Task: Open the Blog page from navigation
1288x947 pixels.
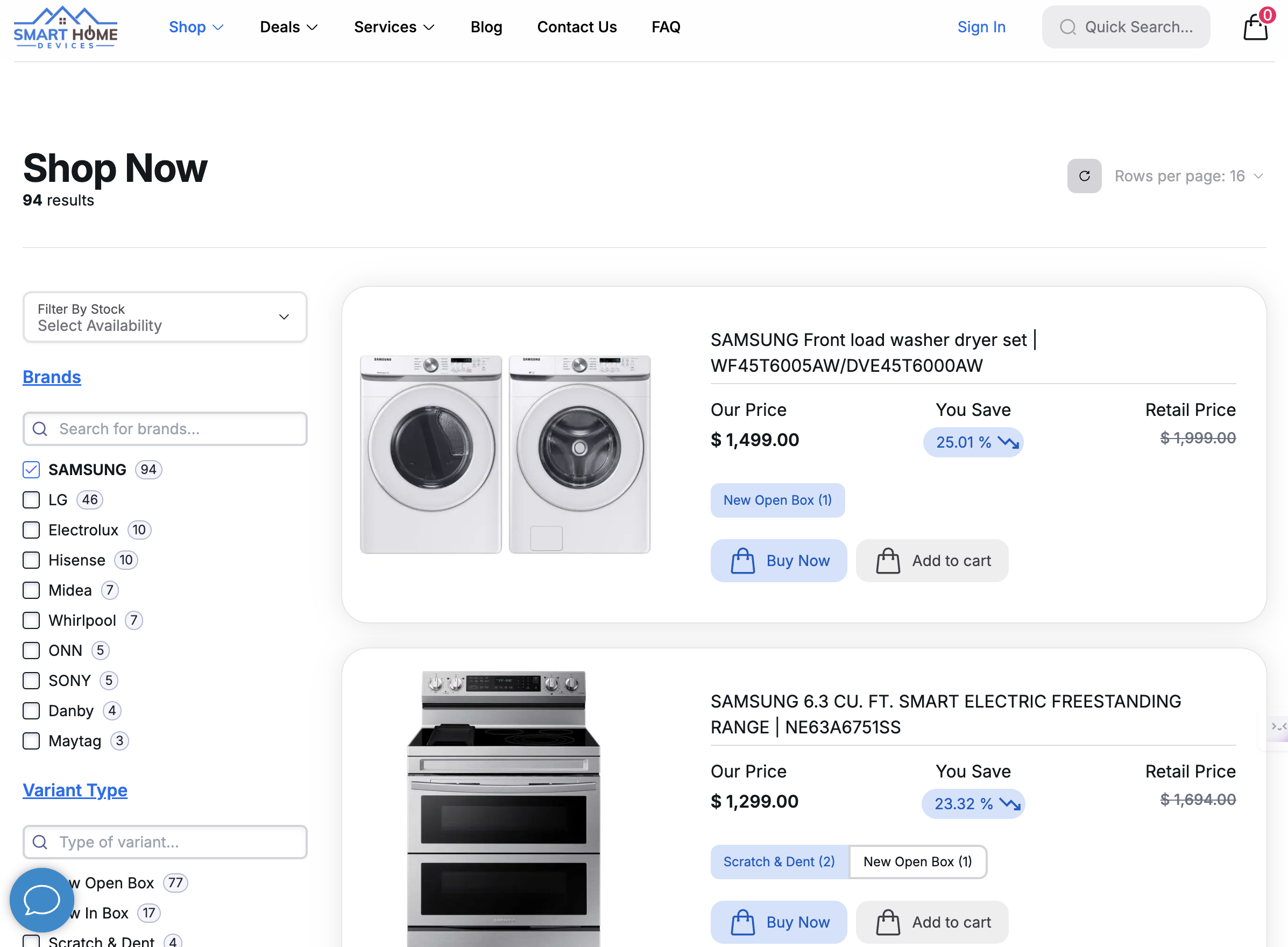Action: tap(486, 27)
